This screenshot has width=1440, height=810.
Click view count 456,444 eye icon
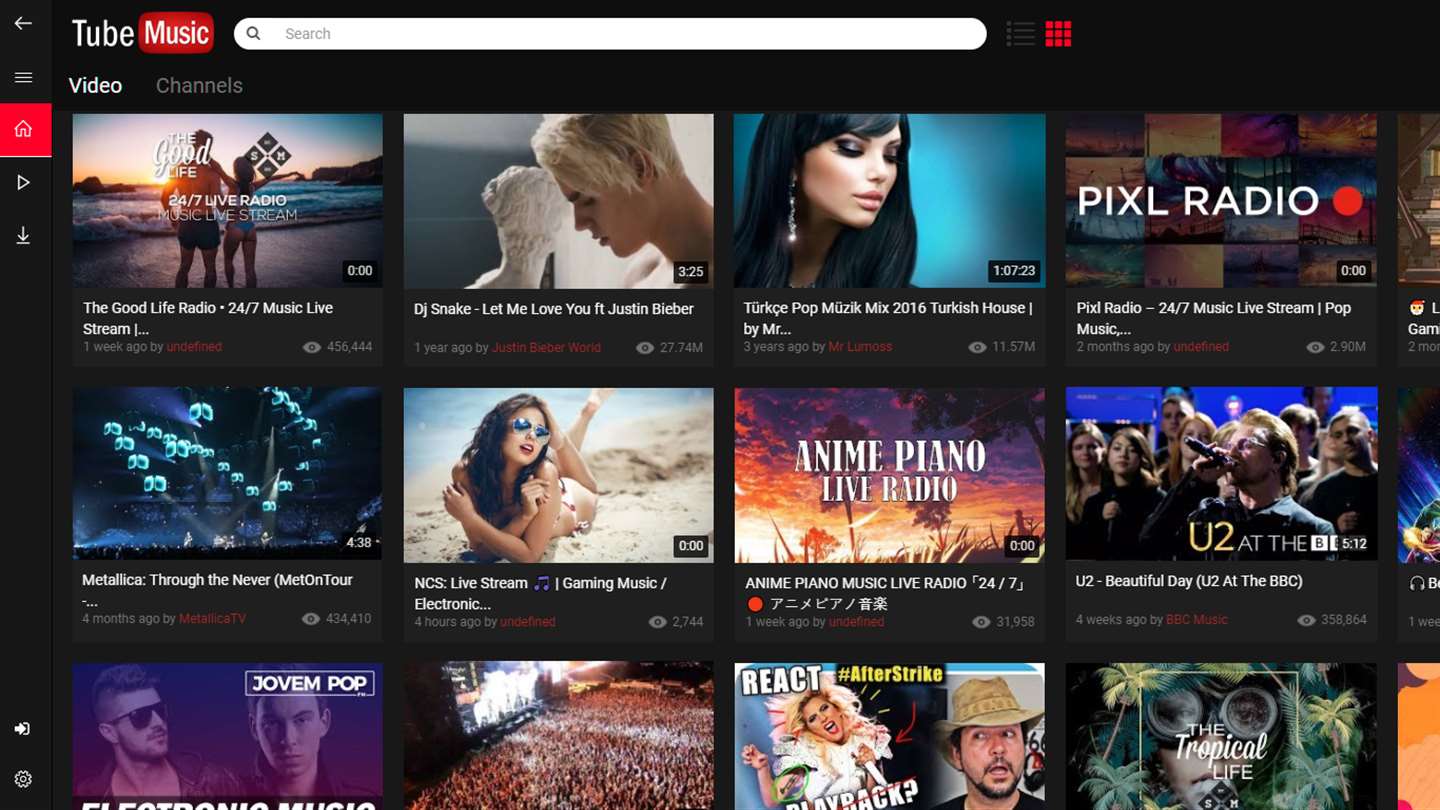coord(312,347)
